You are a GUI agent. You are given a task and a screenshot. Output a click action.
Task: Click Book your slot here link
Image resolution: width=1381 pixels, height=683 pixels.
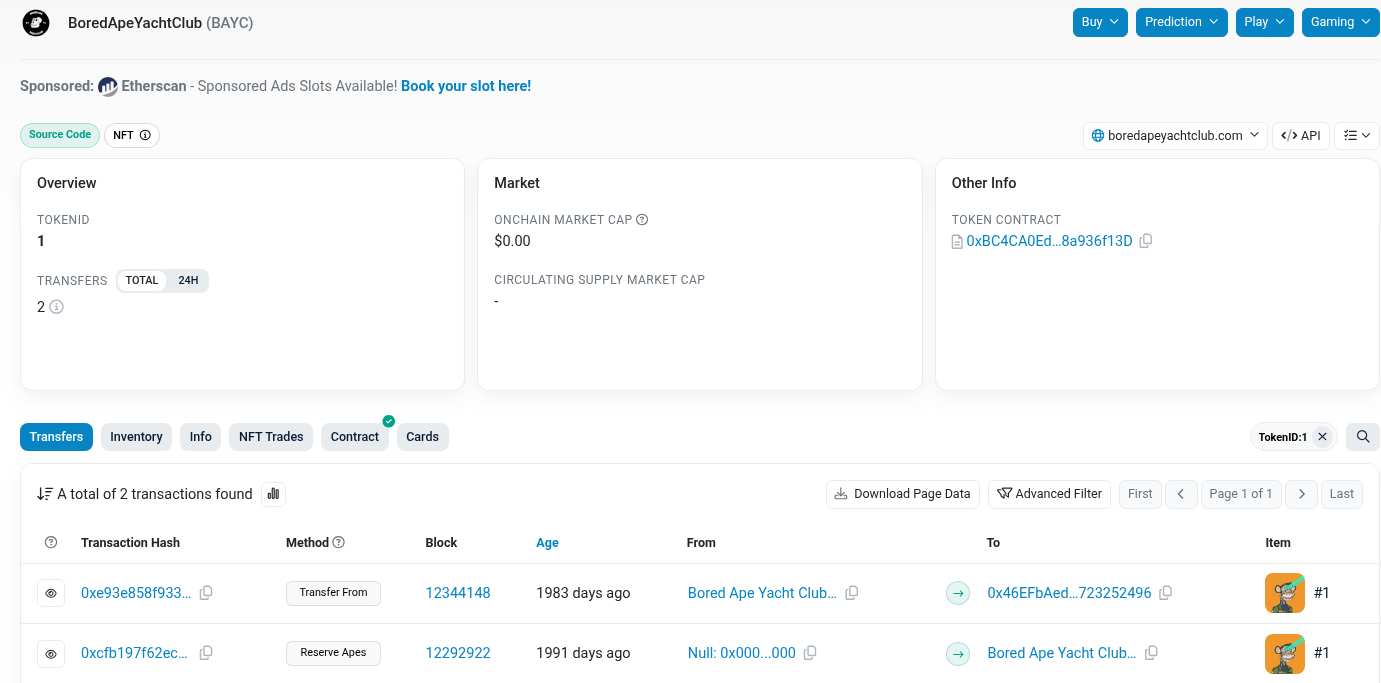466,86
